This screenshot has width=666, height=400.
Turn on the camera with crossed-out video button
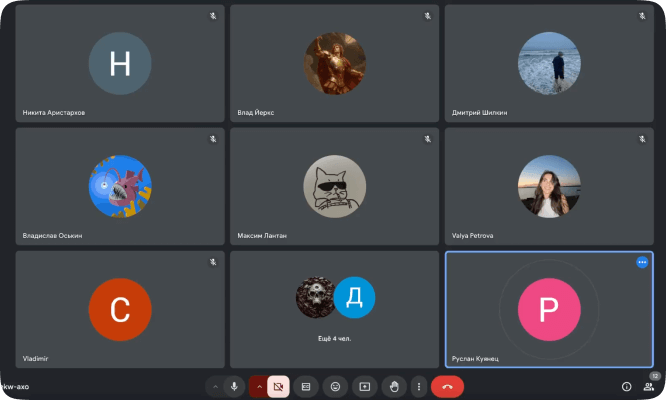coord(278,386)
